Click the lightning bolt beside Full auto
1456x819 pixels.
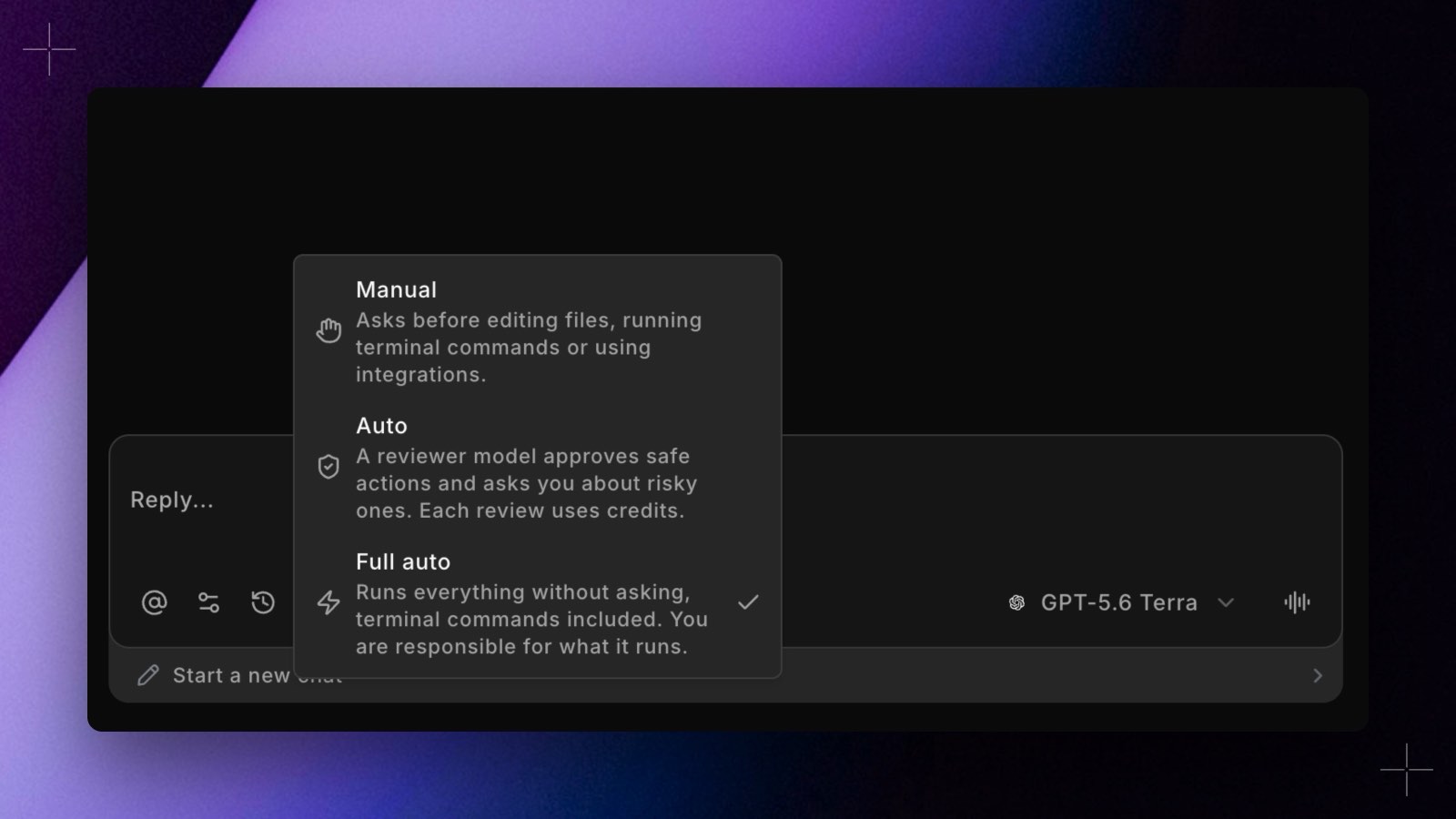click(329, 602)
